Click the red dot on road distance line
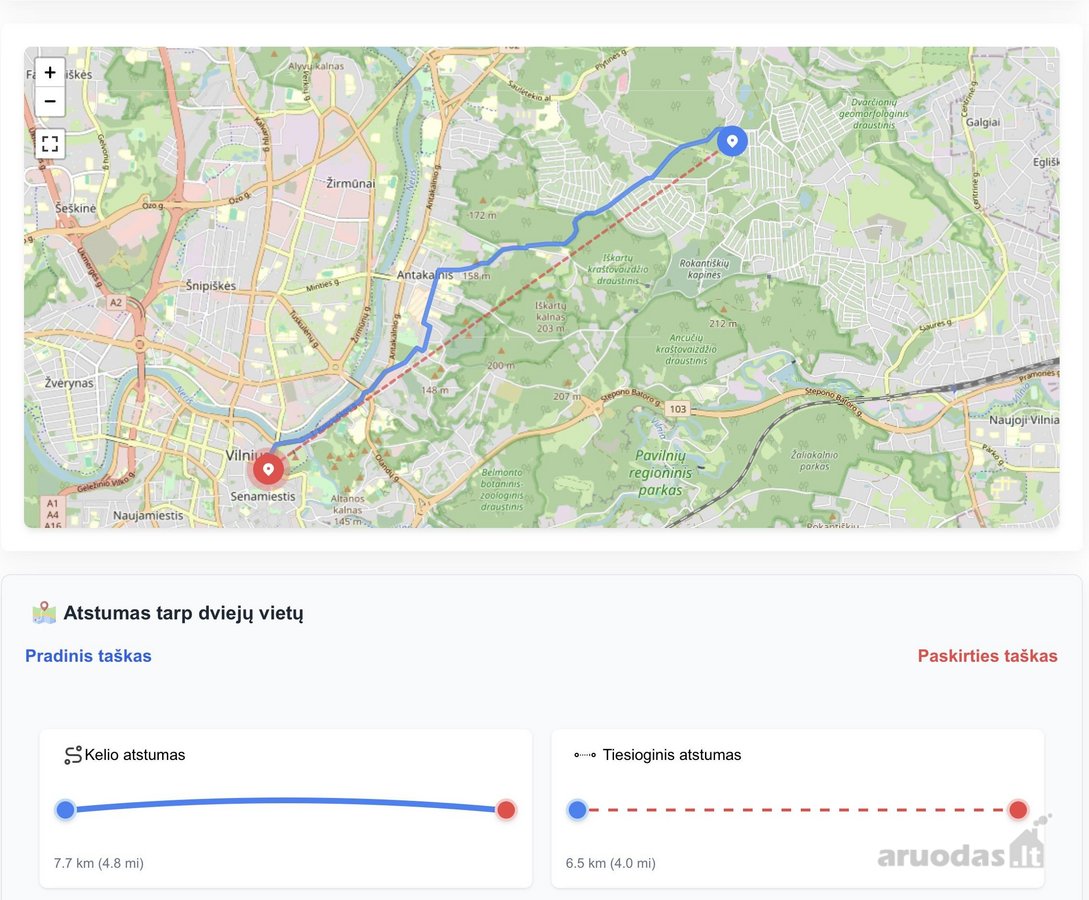Viewport: 1089px width, 900px height. point(506,810)
